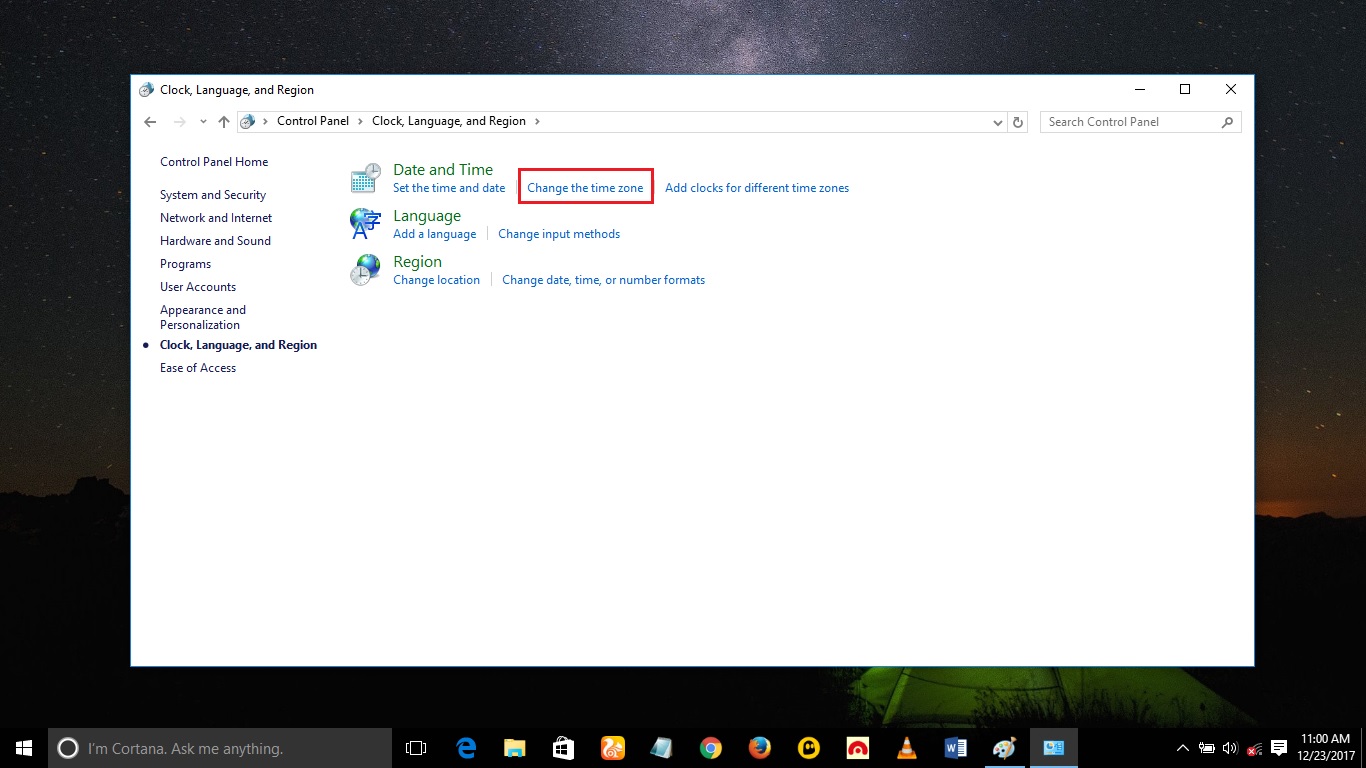Click the Control Panel breadcrumb in address bar
The height and width of the screenshot is (768, 1366).
[313, 122]
